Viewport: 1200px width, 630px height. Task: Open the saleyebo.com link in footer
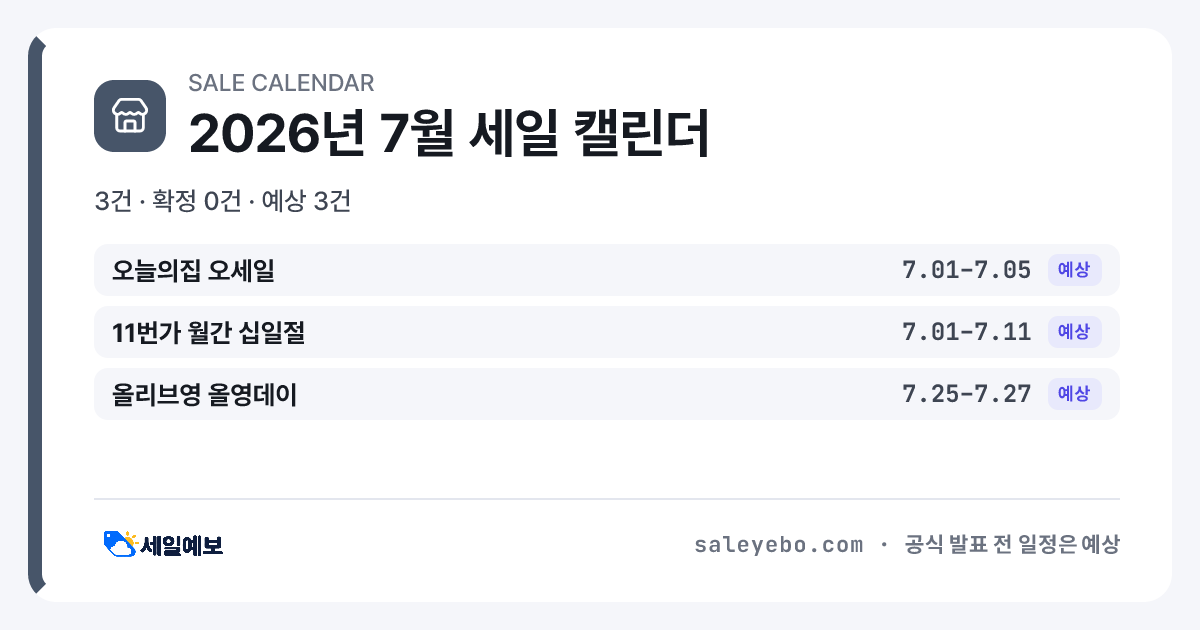point(778,545)
